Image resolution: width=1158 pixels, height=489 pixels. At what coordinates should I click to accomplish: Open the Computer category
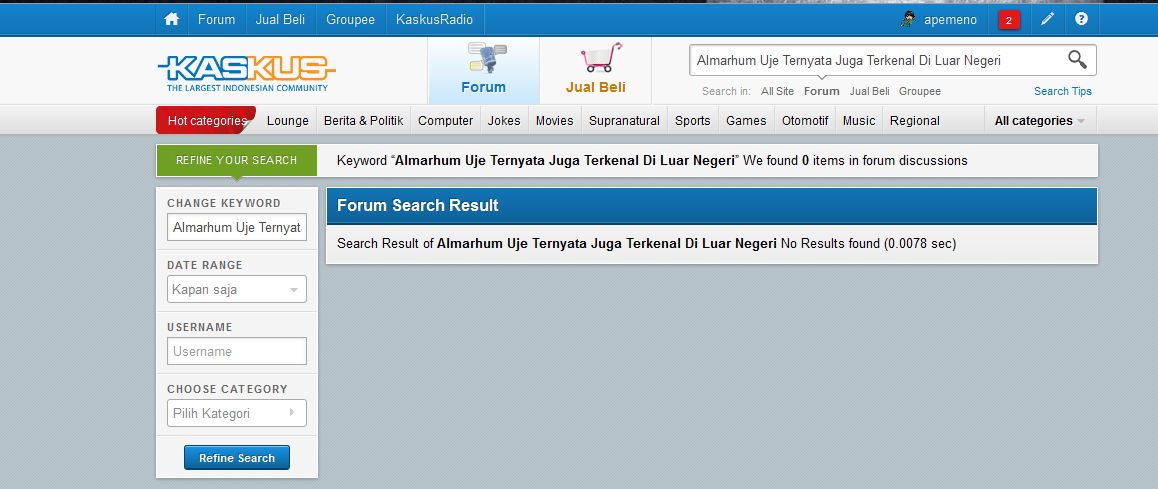[x=445, y=120]
